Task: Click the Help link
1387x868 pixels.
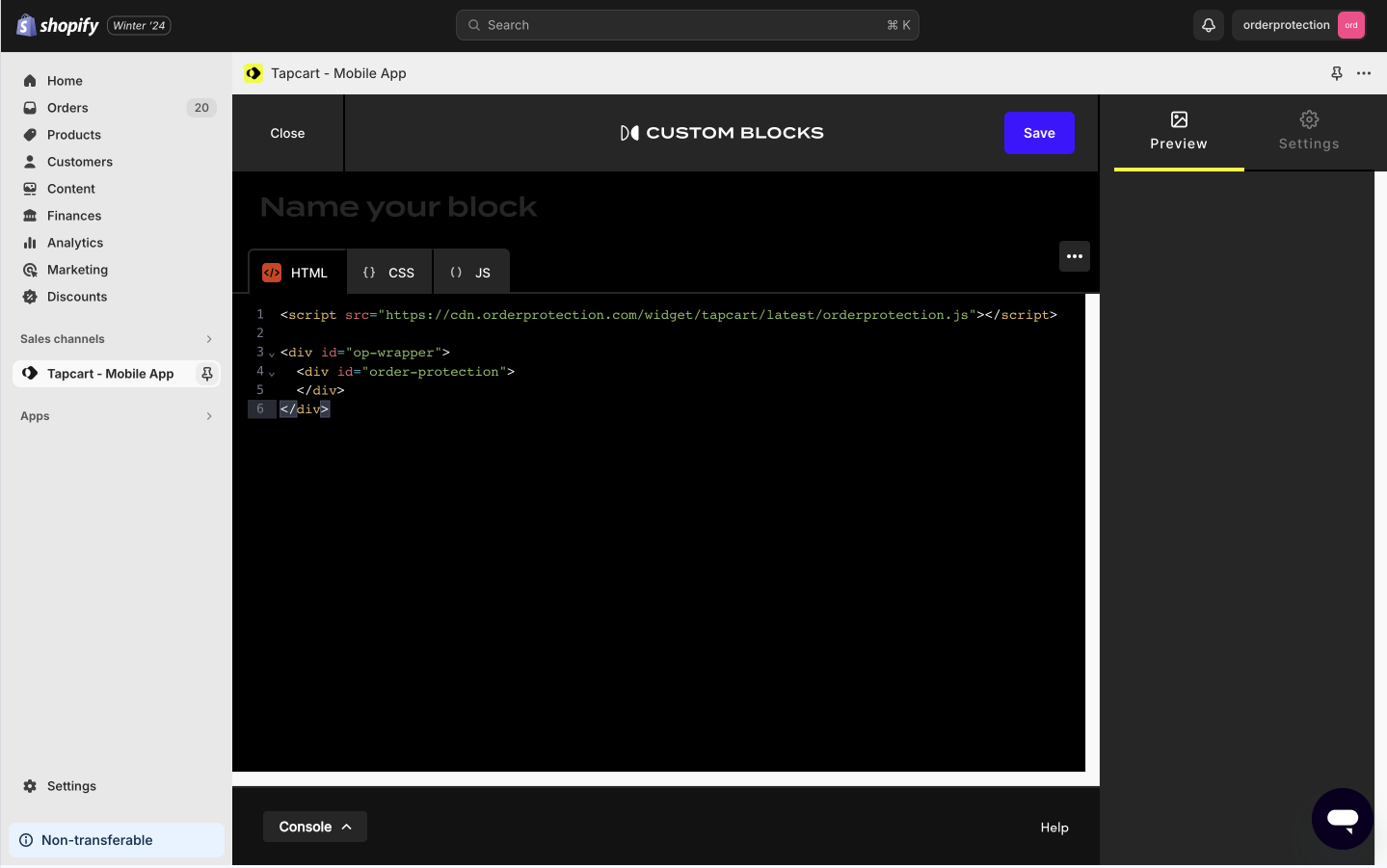Action: click(x=1054, y=828)
